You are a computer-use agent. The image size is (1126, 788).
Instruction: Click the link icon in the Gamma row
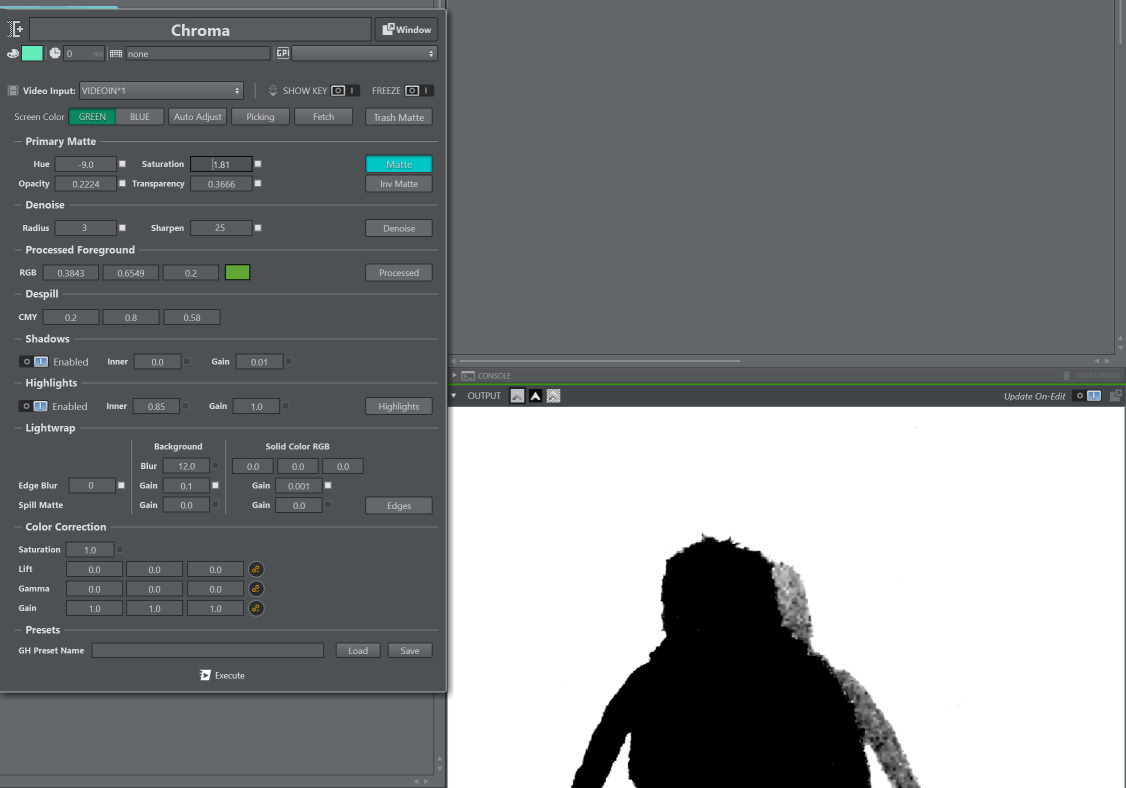(x=256, y=589)
